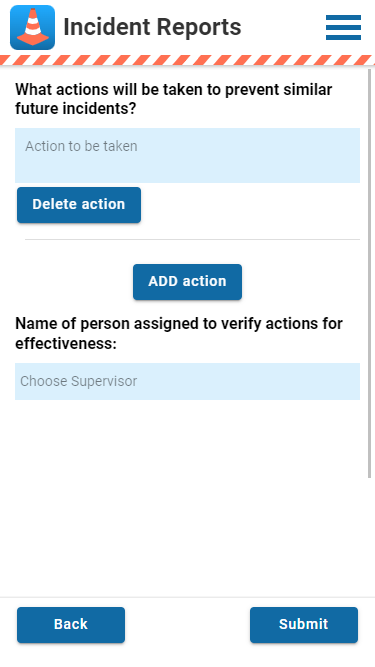Click the empty second line of action textarea
The image size is (375, 667).
click(x=188, y=168)
